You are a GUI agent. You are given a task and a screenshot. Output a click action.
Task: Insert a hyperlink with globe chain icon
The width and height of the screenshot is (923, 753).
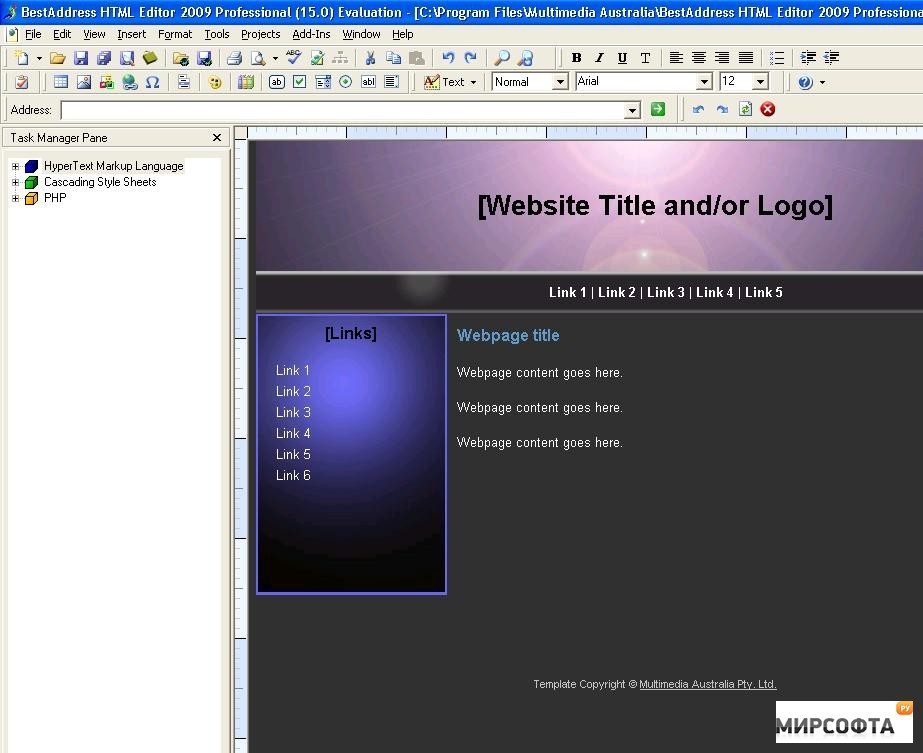130,82
